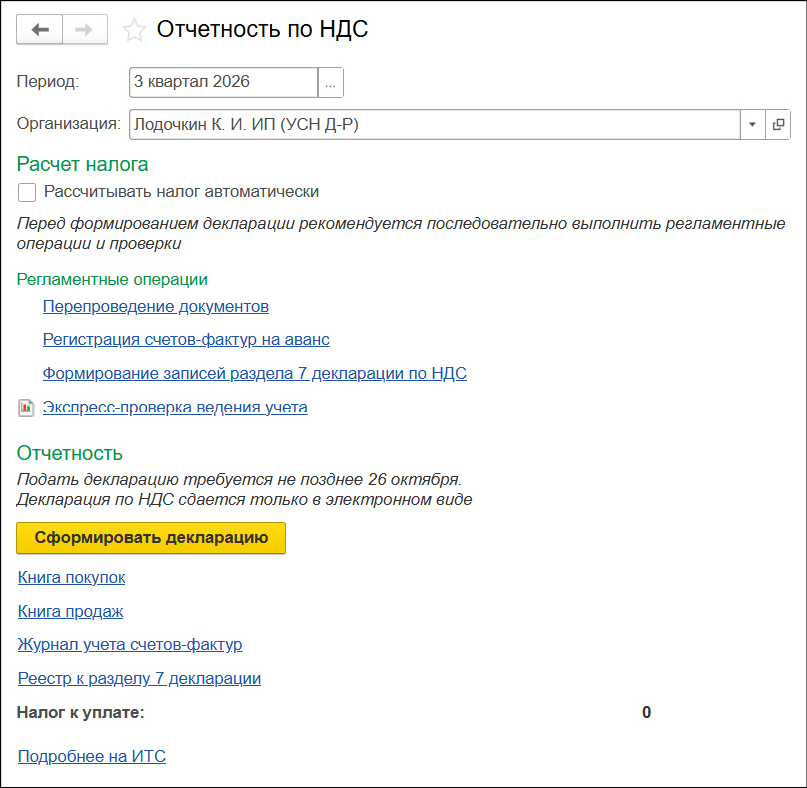Click the tax payable value 0
807x788 pixels.
tap(646, 712)
